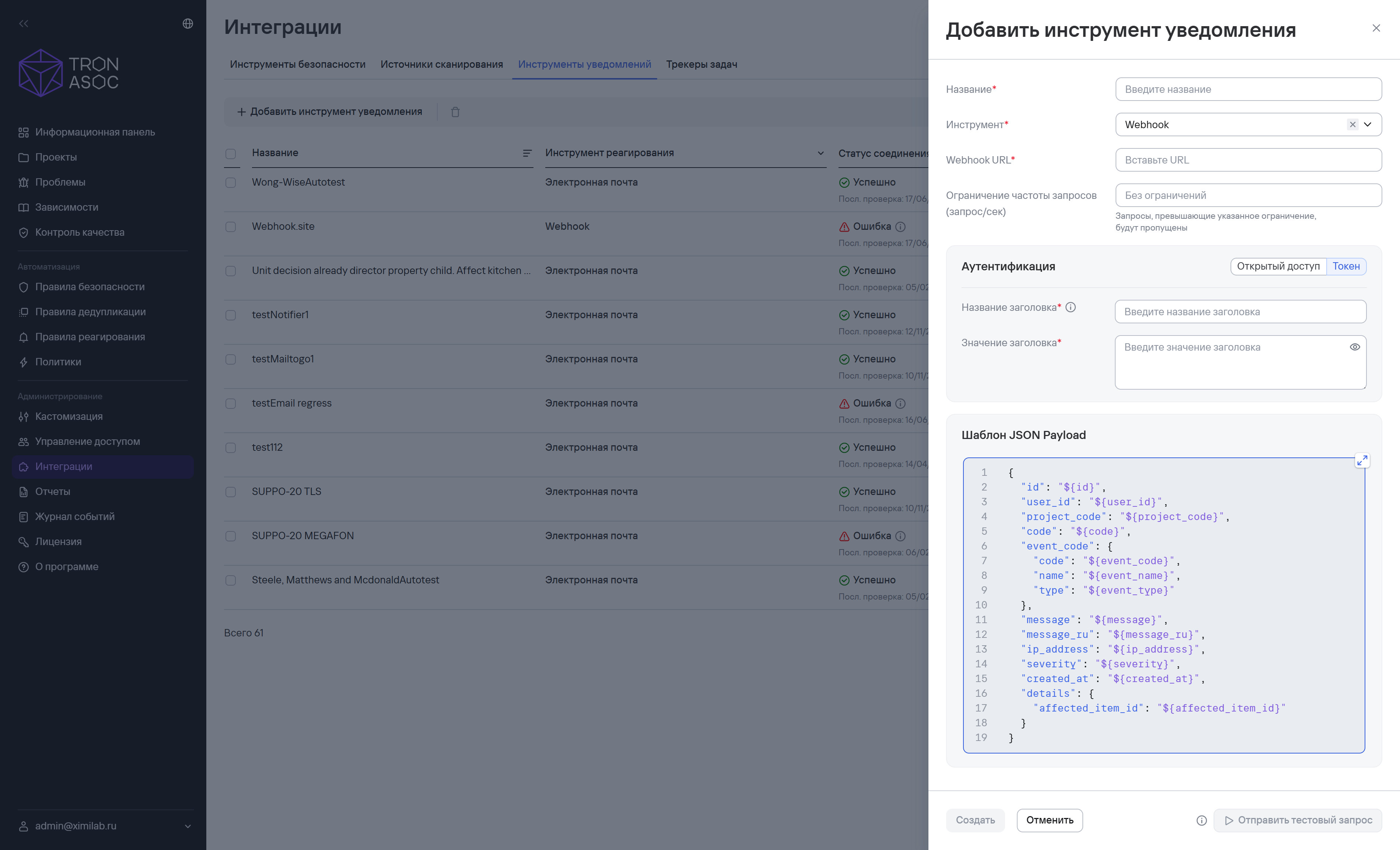Click info icon beside test request button
Image resolution: width=1400 pixels, height=850 pixels.
tap(1202, 821)
